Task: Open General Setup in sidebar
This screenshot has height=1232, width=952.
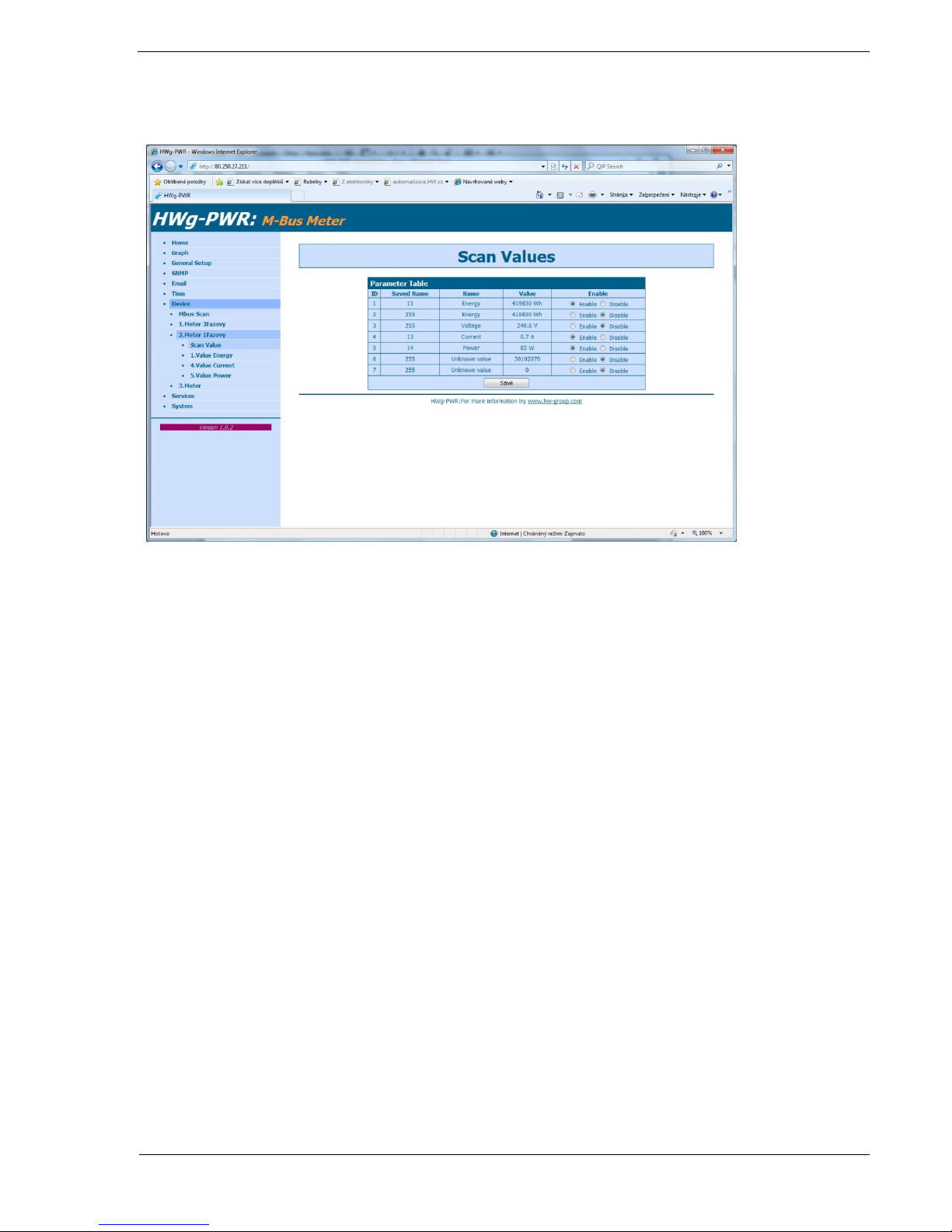Action: [x=191, y=263]
